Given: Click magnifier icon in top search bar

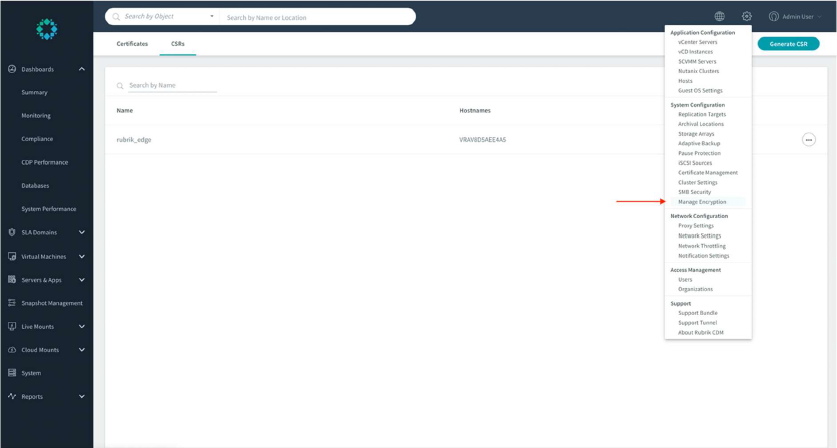Looking at the screenshot, I should (x=116, y=17).
